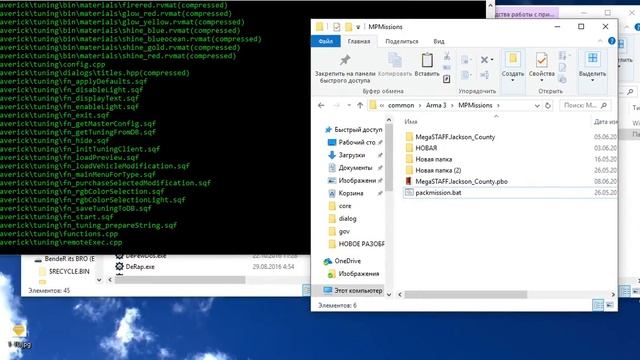This screenshot has height=360, width=640.
Task: Click the purple application tools tab in the background window
Action: click(526, 13)
